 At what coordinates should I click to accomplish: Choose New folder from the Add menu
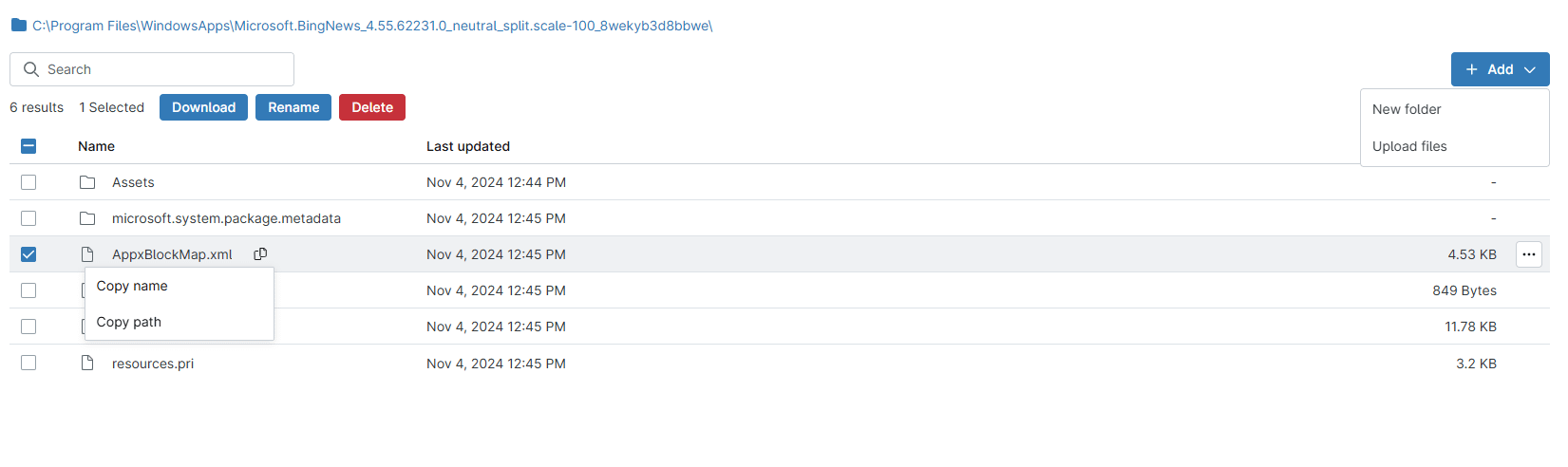pos(1407,109)
